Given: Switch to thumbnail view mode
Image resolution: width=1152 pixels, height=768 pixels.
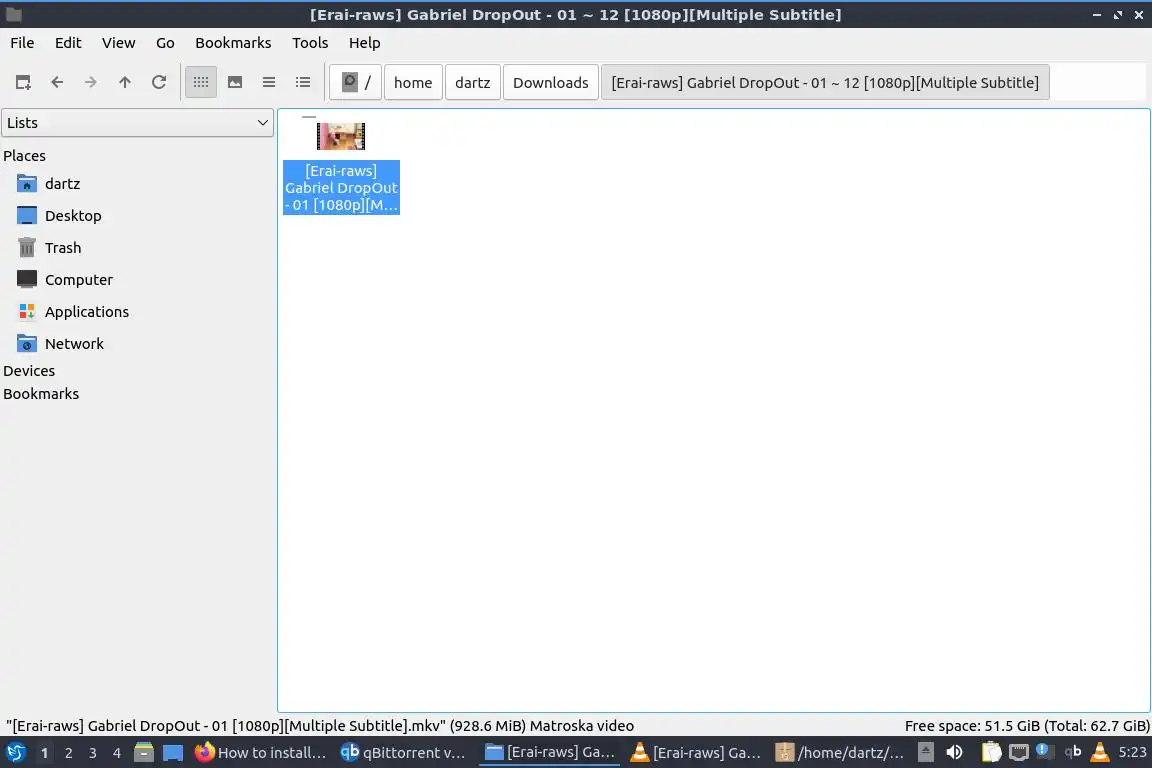Looking at the screenshot, I should click(235, 82).
